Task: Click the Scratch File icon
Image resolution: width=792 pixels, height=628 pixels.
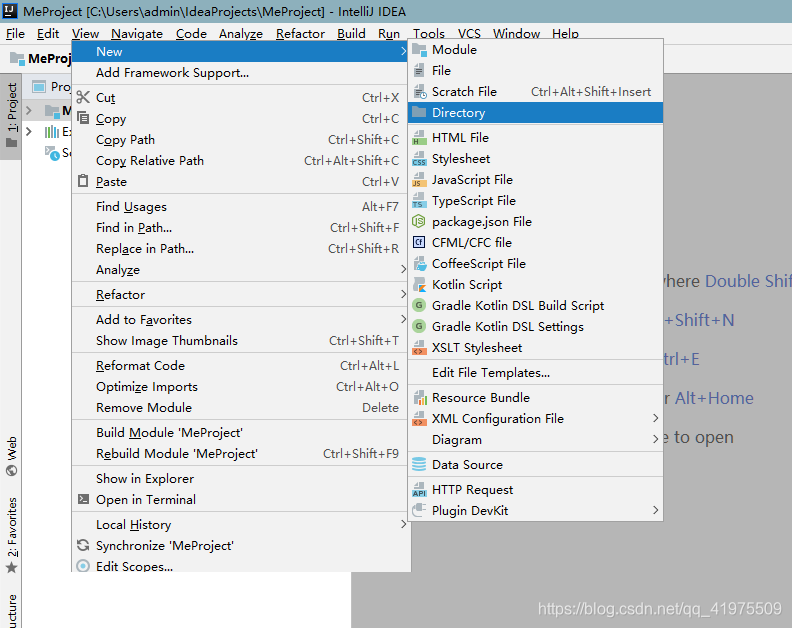Action: (420, 92)
